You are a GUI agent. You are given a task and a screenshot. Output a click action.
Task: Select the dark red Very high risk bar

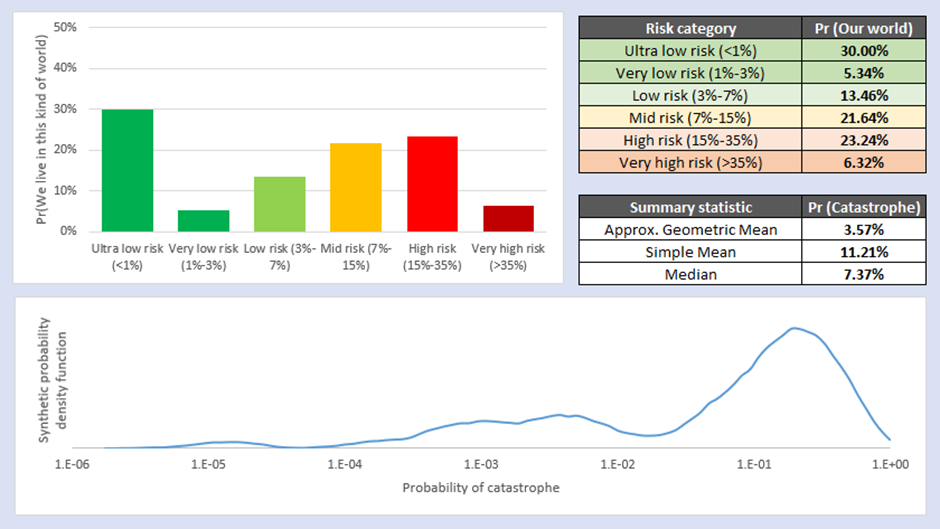[x=509, y=218]
